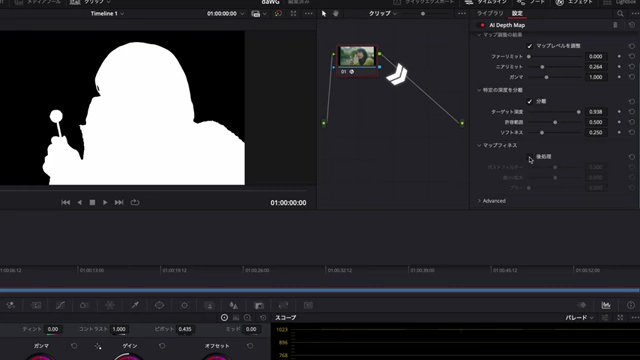Search the effects library
This screenshot has height=360, width=640.
(x=620, y=13)
